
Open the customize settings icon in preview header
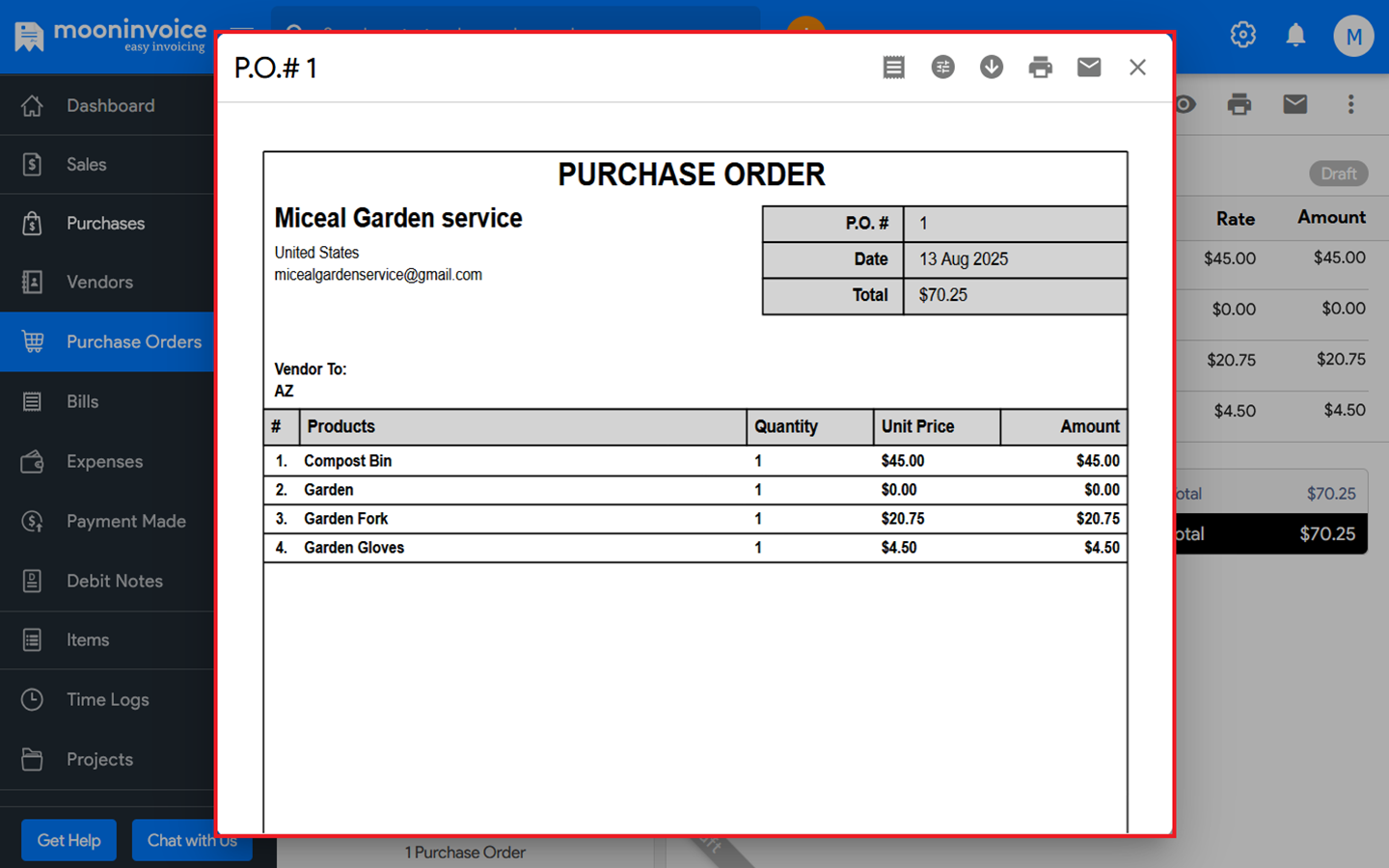coord(942,68)
